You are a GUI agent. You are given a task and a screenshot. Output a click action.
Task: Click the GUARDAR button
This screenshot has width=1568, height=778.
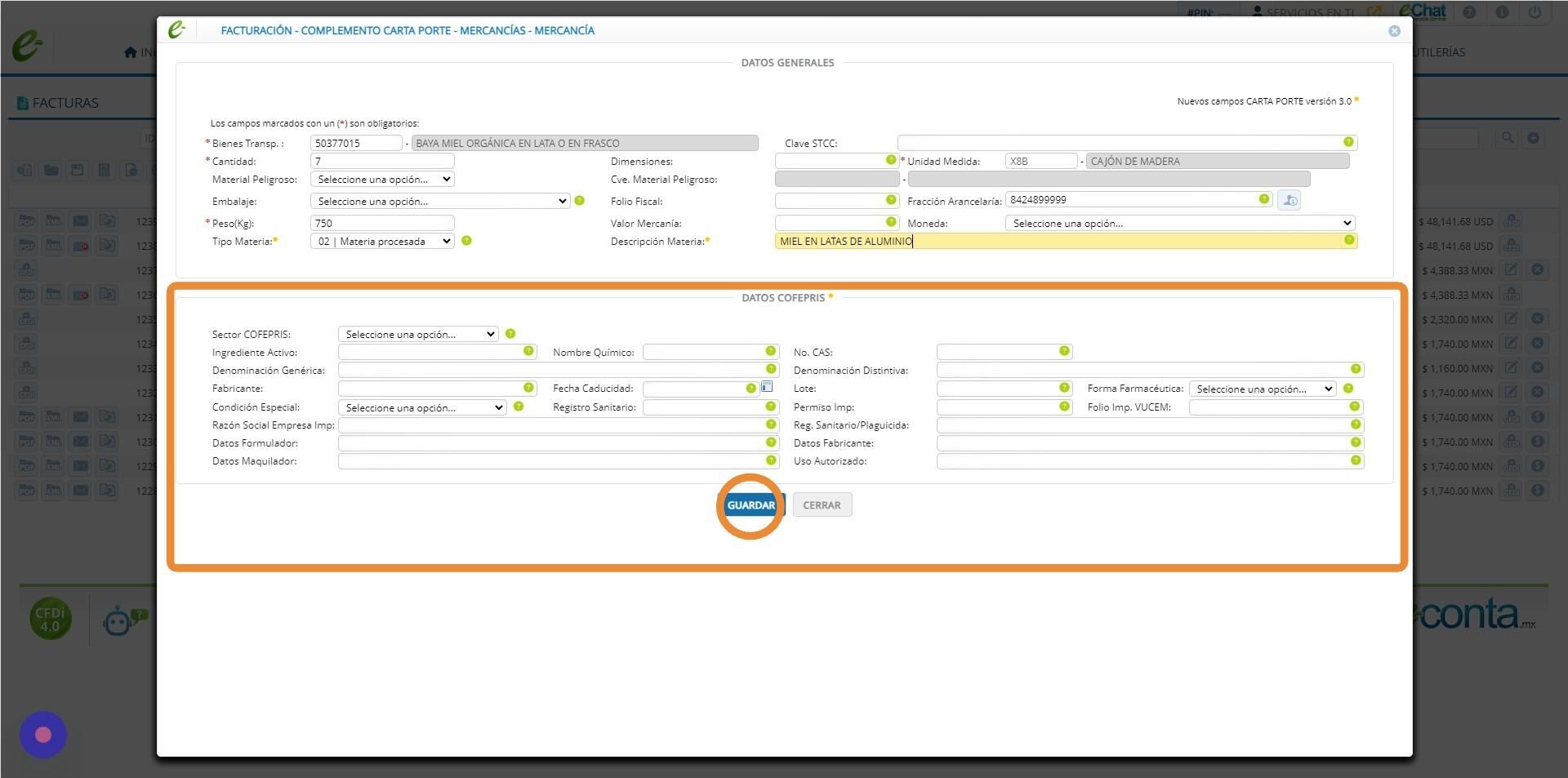coord(751,505)
